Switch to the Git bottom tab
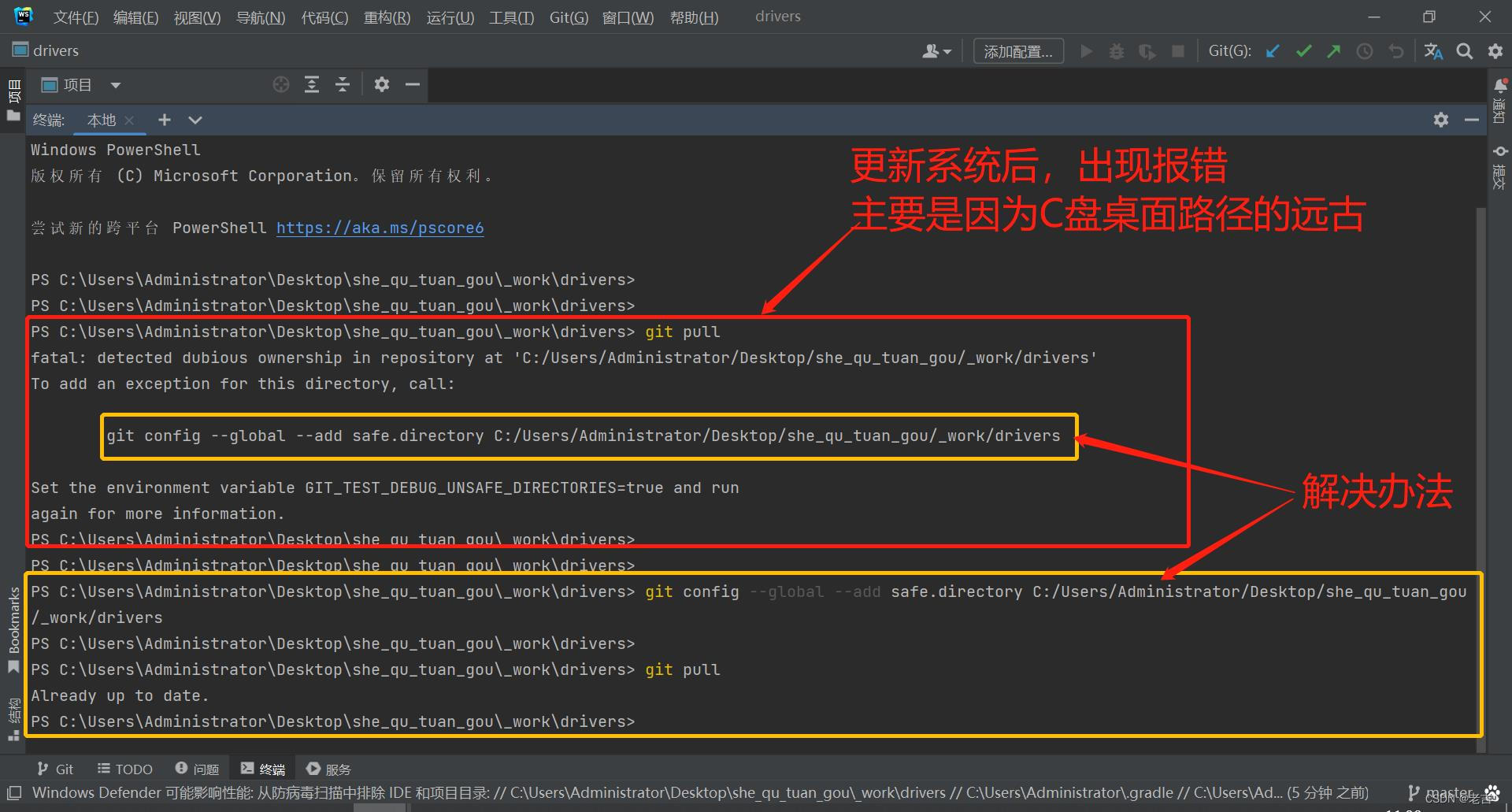The width and height of the screenshot is (1512, 812). (55, 769)
